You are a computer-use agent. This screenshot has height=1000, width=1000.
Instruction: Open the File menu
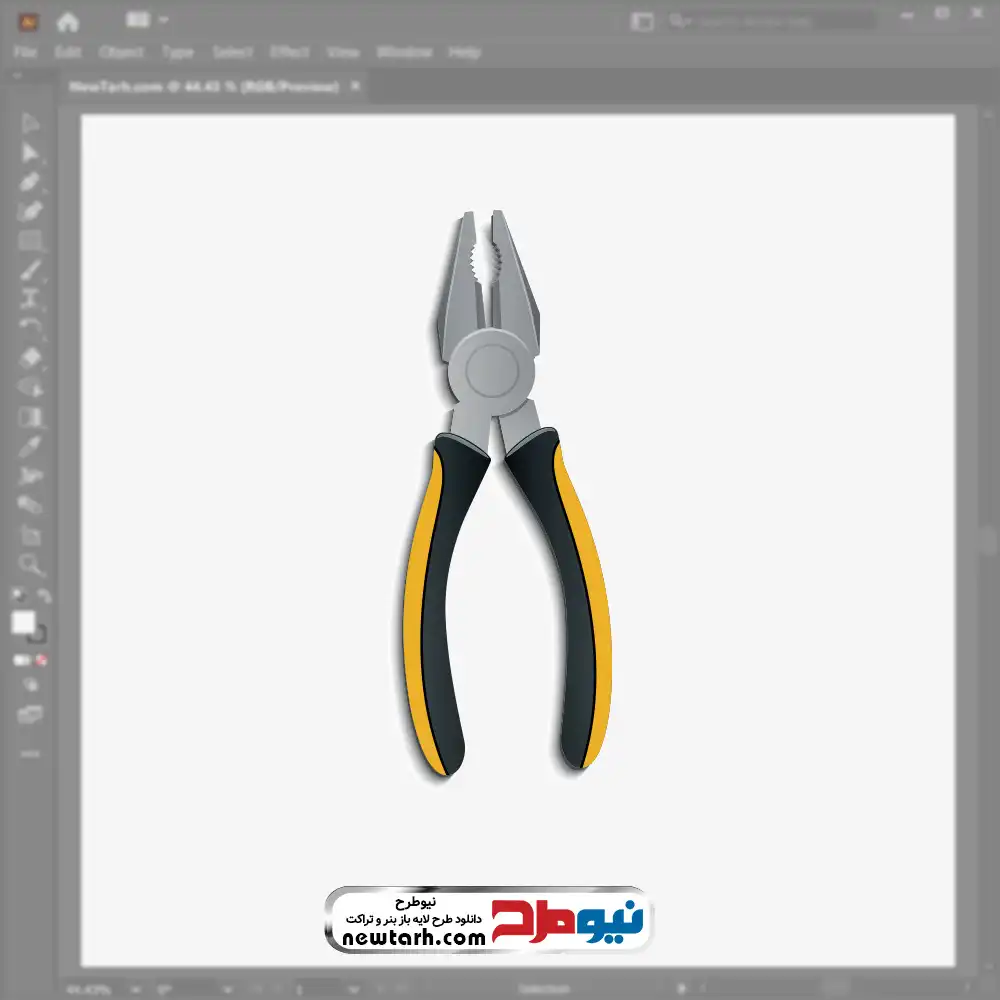[x=25, y=52]
